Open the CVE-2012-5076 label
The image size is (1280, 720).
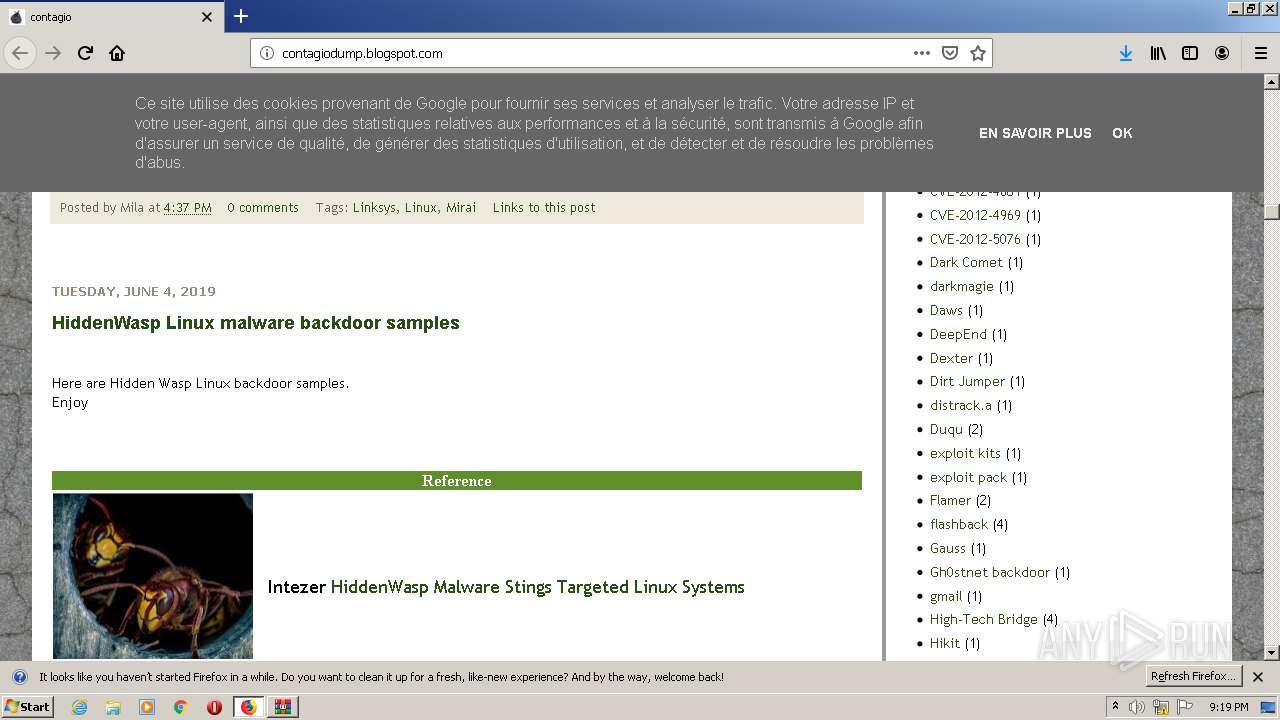975,239
